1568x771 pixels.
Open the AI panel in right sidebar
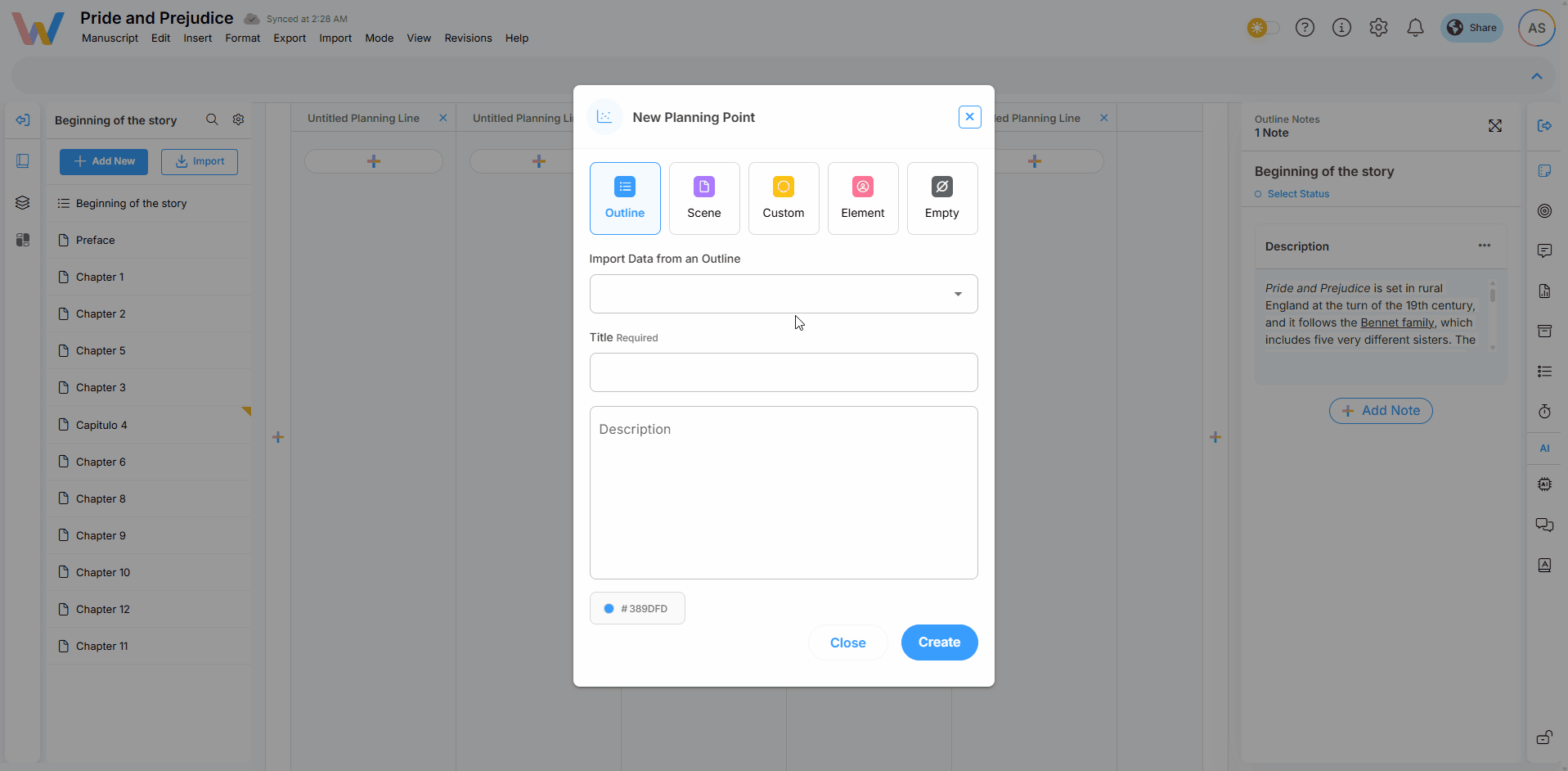point(1544,449)
